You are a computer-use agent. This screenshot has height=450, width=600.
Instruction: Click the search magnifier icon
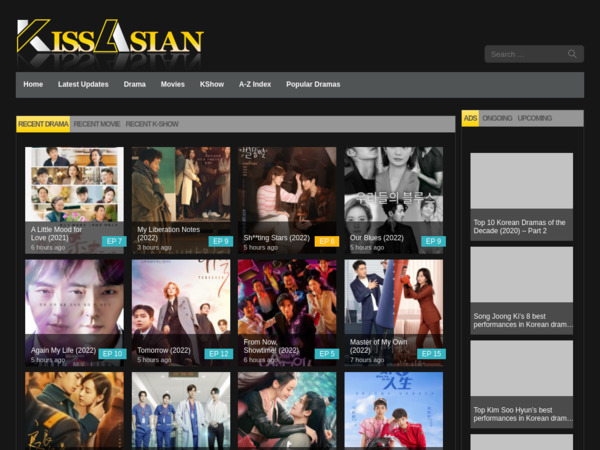(572, 54)
